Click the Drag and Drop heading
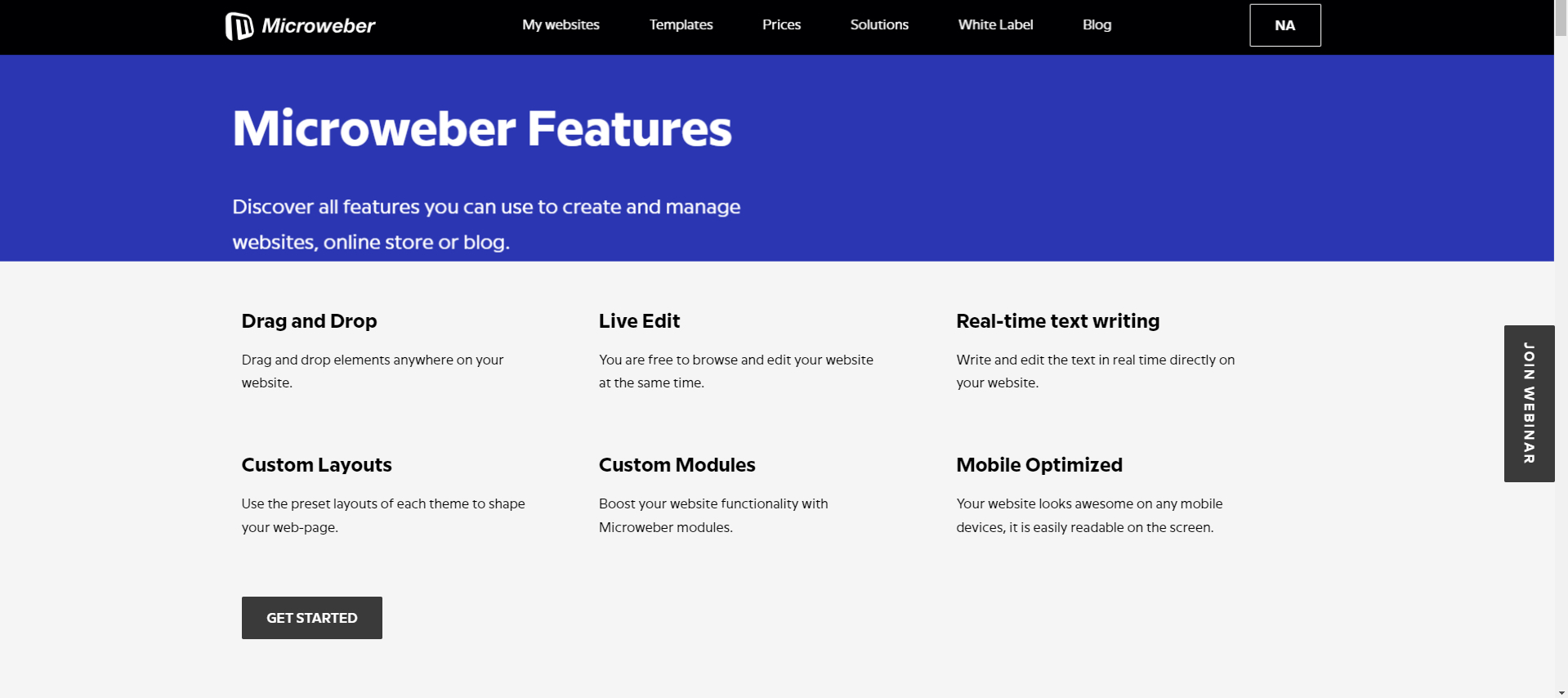The height and width of the screenshot is (698, 1568). point(309,321)
